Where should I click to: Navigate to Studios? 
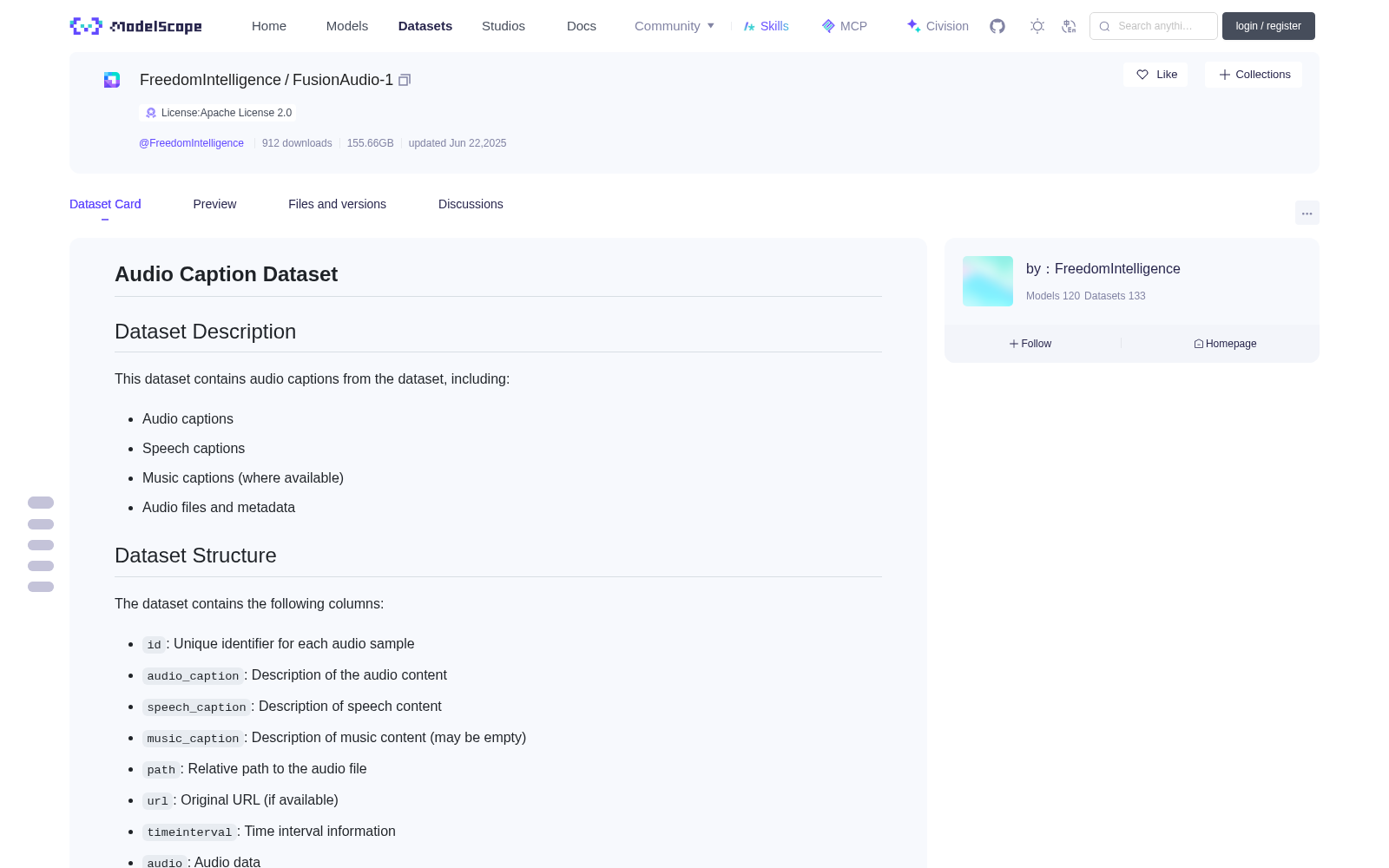(504, 26)
